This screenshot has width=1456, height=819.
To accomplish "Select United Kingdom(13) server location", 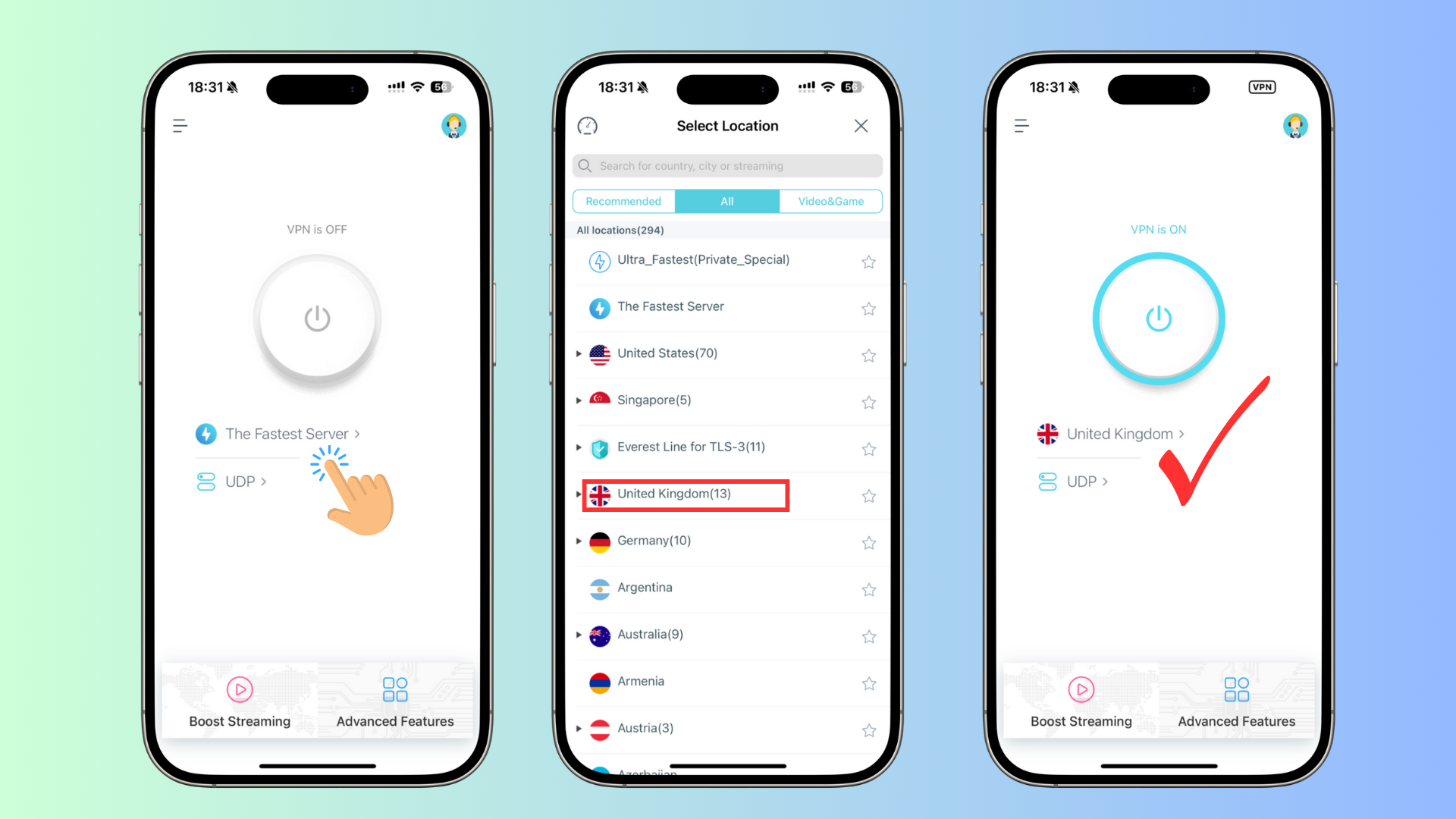I will pos(686,494).
